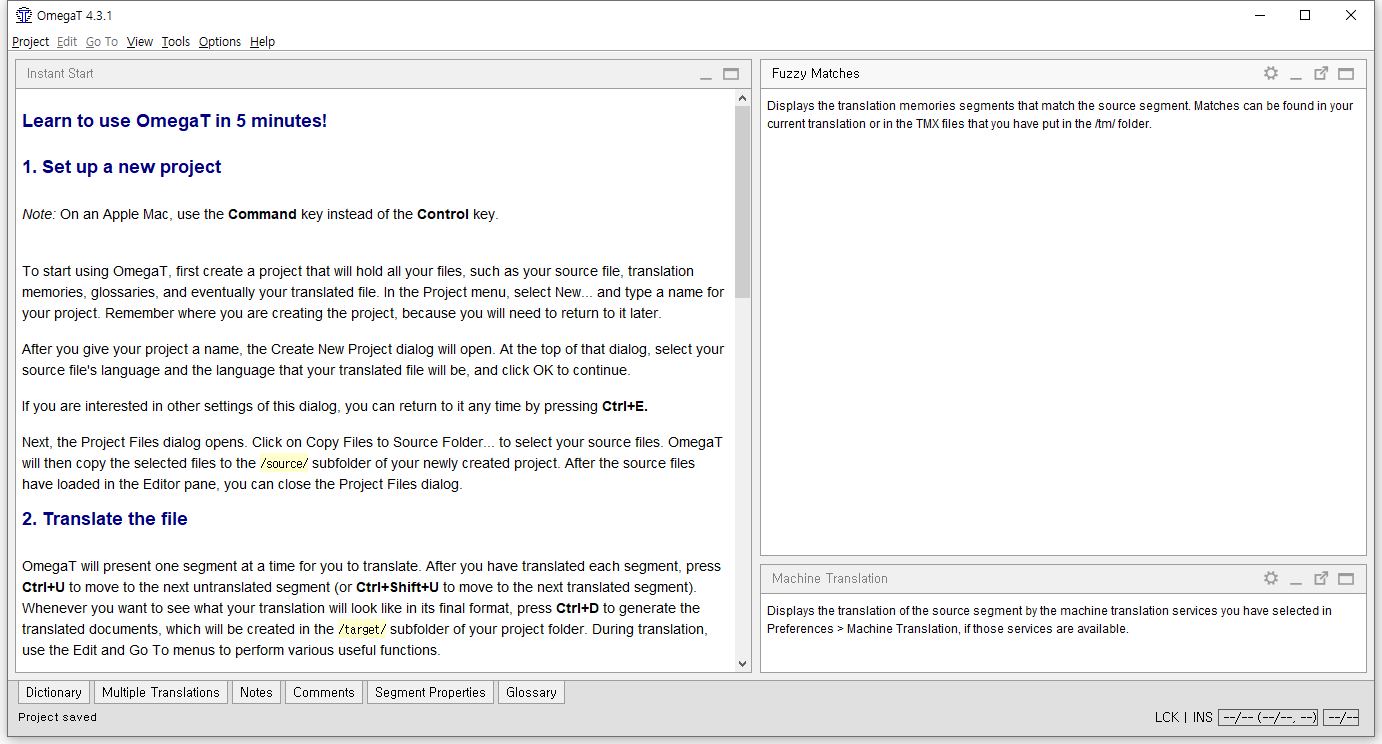Open the Segment Properties tab

point(430,692)
